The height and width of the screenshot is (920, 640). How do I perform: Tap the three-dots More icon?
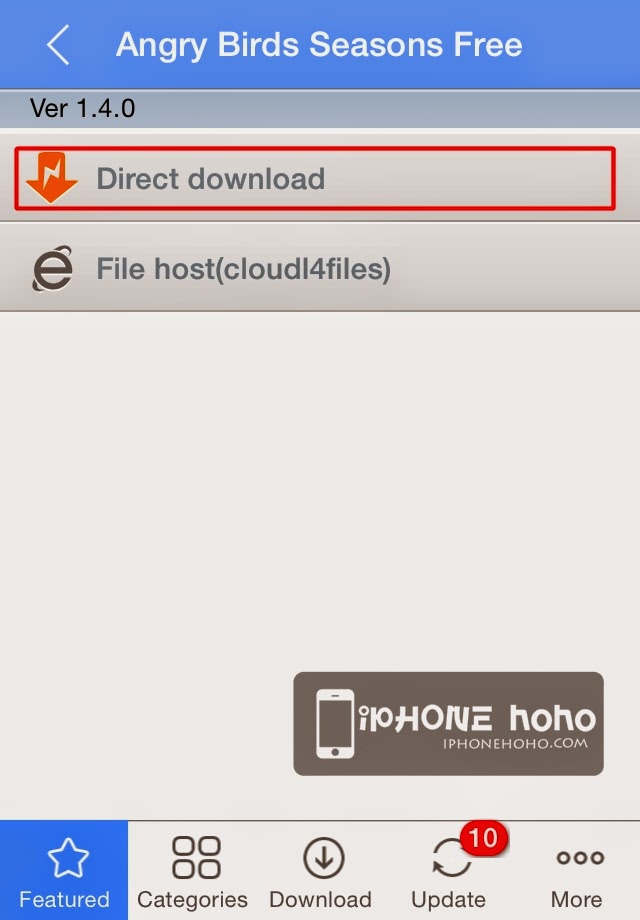580,858
